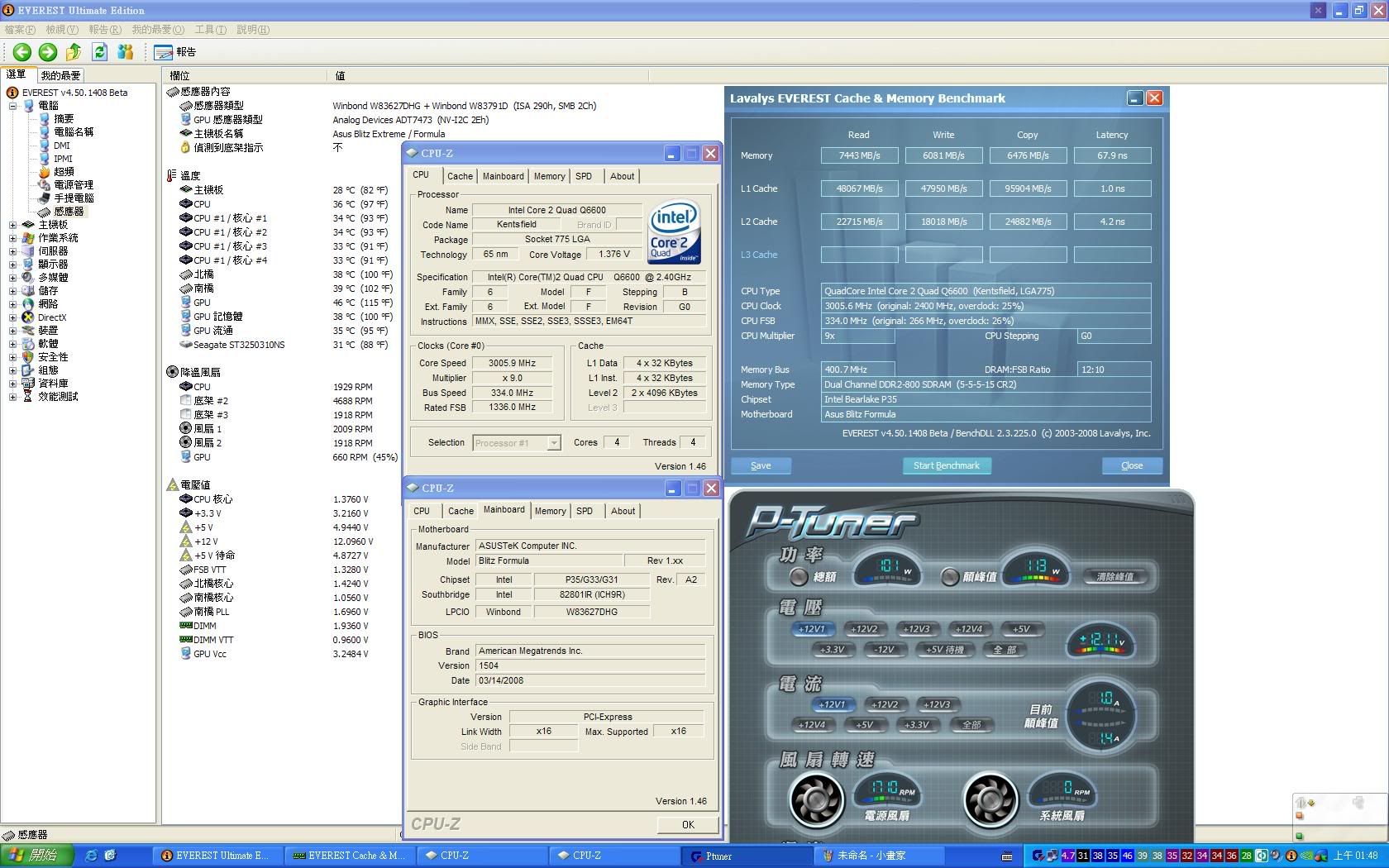
Task: Select the 超頻 overclock tree item
Action: point(63,172)
